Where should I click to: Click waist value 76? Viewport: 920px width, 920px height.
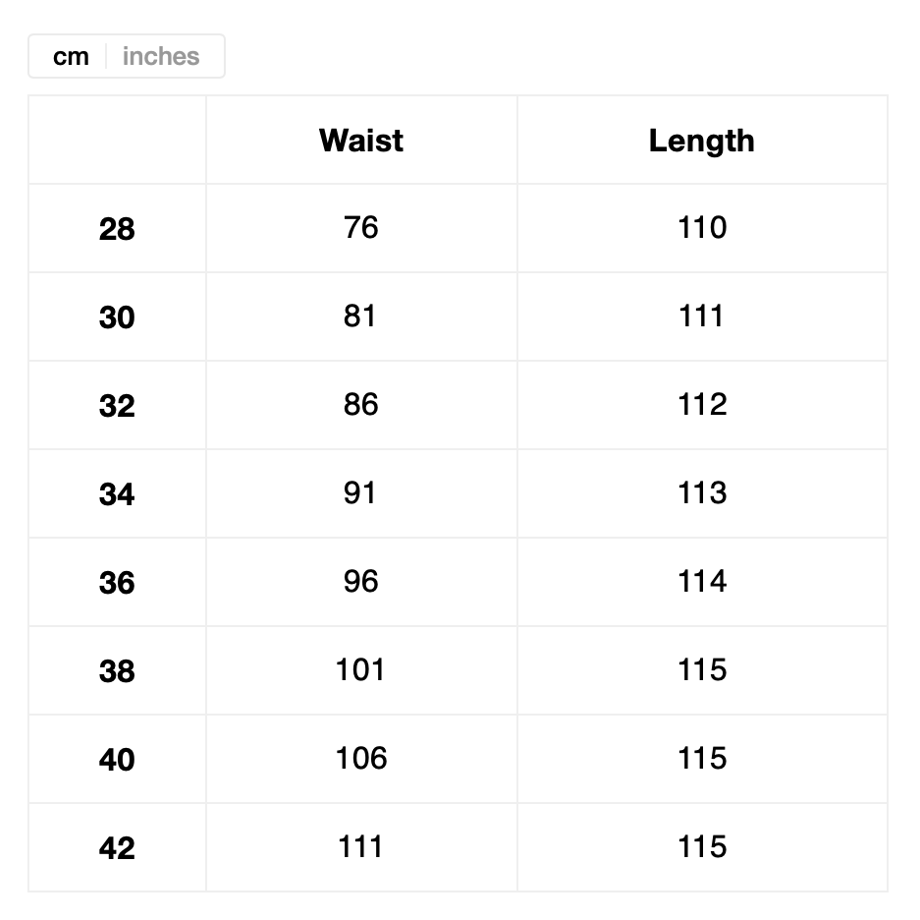361,227
